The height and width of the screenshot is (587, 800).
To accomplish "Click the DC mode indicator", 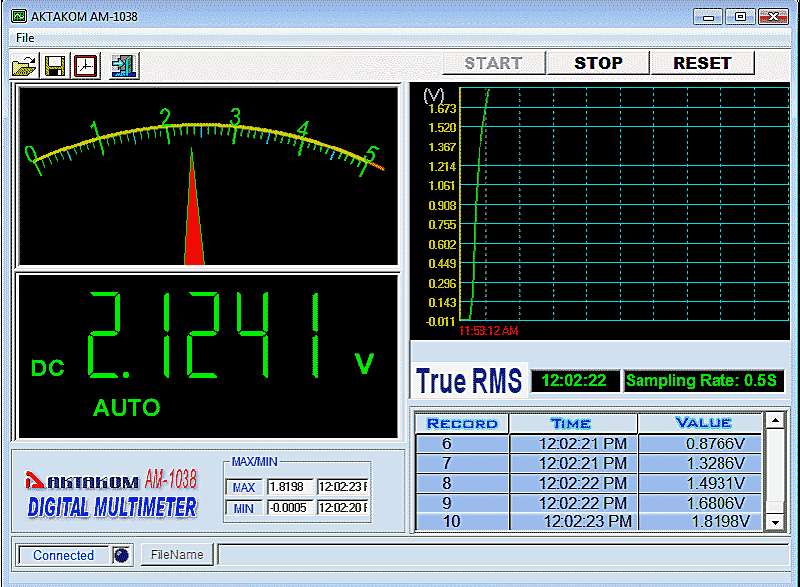I will [48, 368].
